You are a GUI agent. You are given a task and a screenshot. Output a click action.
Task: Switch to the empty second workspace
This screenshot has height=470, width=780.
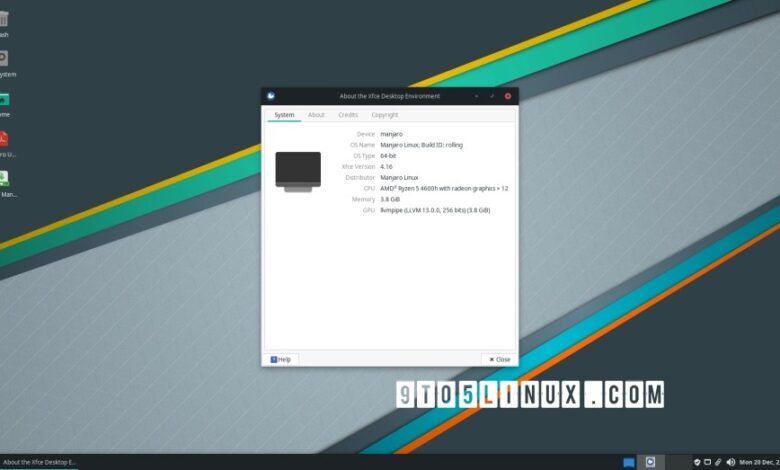(678, 462)
